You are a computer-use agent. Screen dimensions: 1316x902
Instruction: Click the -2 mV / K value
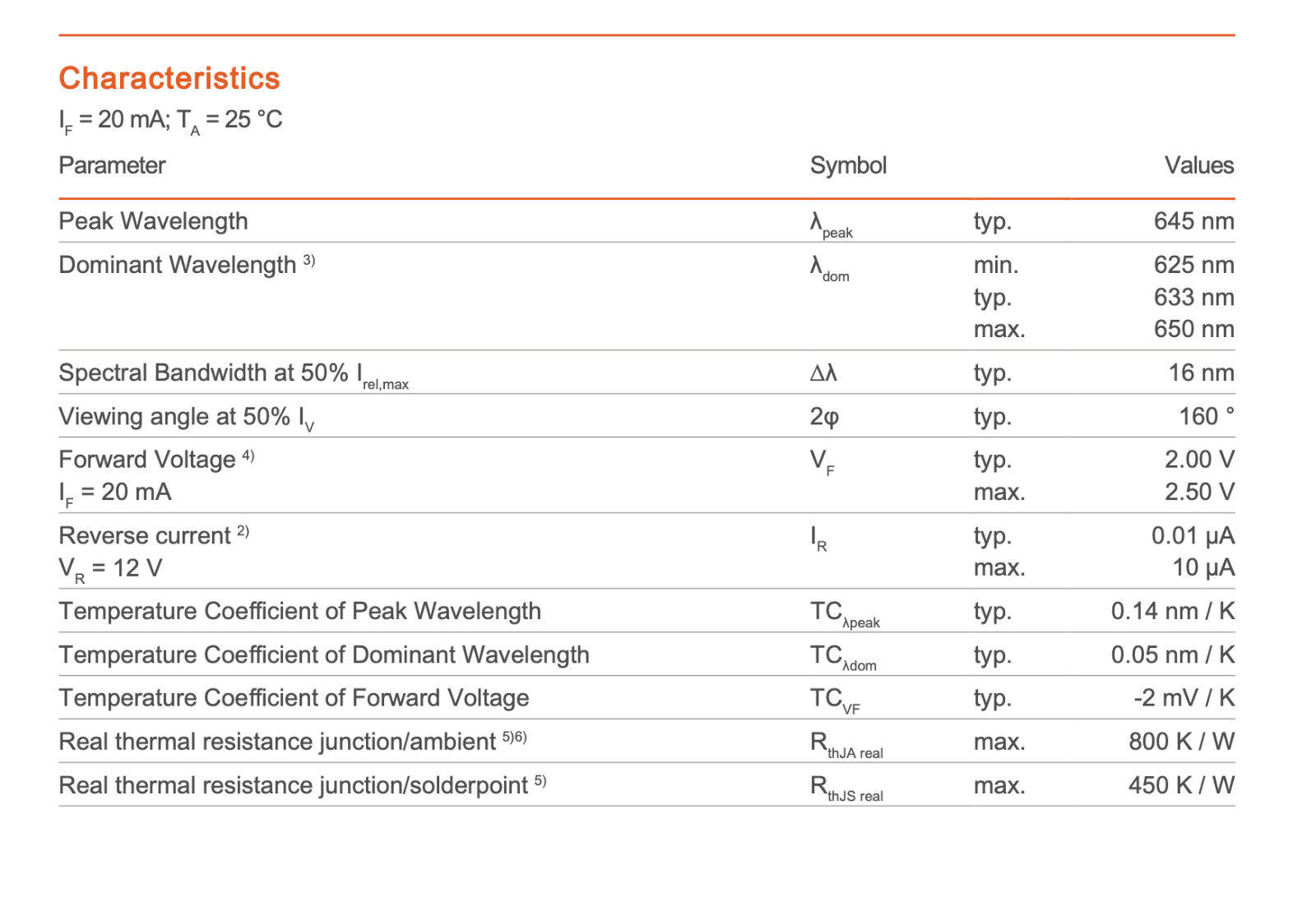(1184, 697)
